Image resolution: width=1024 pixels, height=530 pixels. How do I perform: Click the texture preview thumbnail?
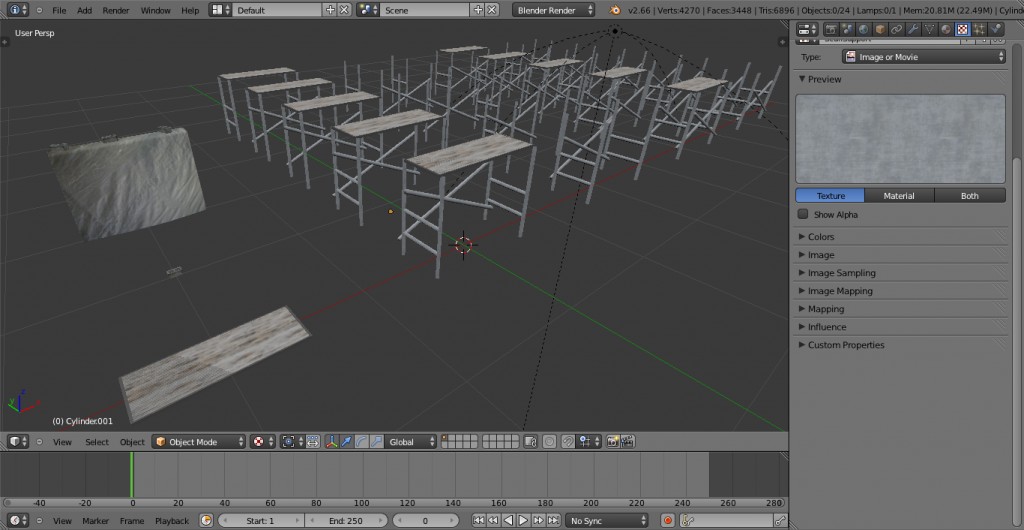901,139
